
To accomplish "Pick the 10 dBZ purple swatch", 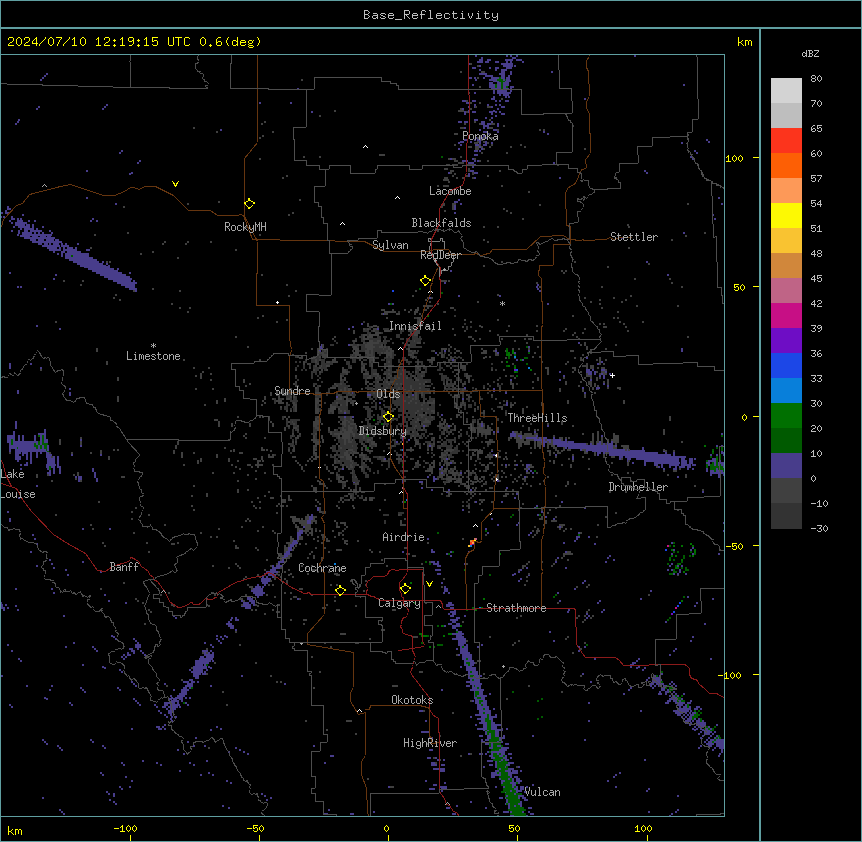I will [x=786, y=466].
